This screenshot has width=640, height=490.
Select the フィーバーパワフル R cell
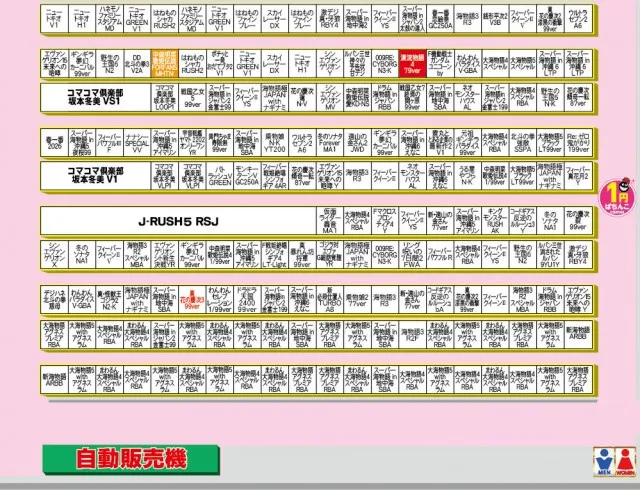(440, 255)
